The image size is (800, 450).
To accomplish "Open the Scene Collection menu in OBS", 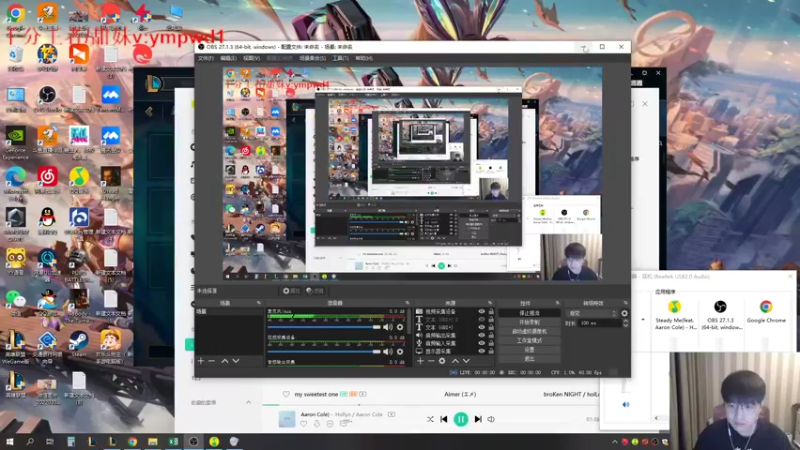I will [312, 58].
